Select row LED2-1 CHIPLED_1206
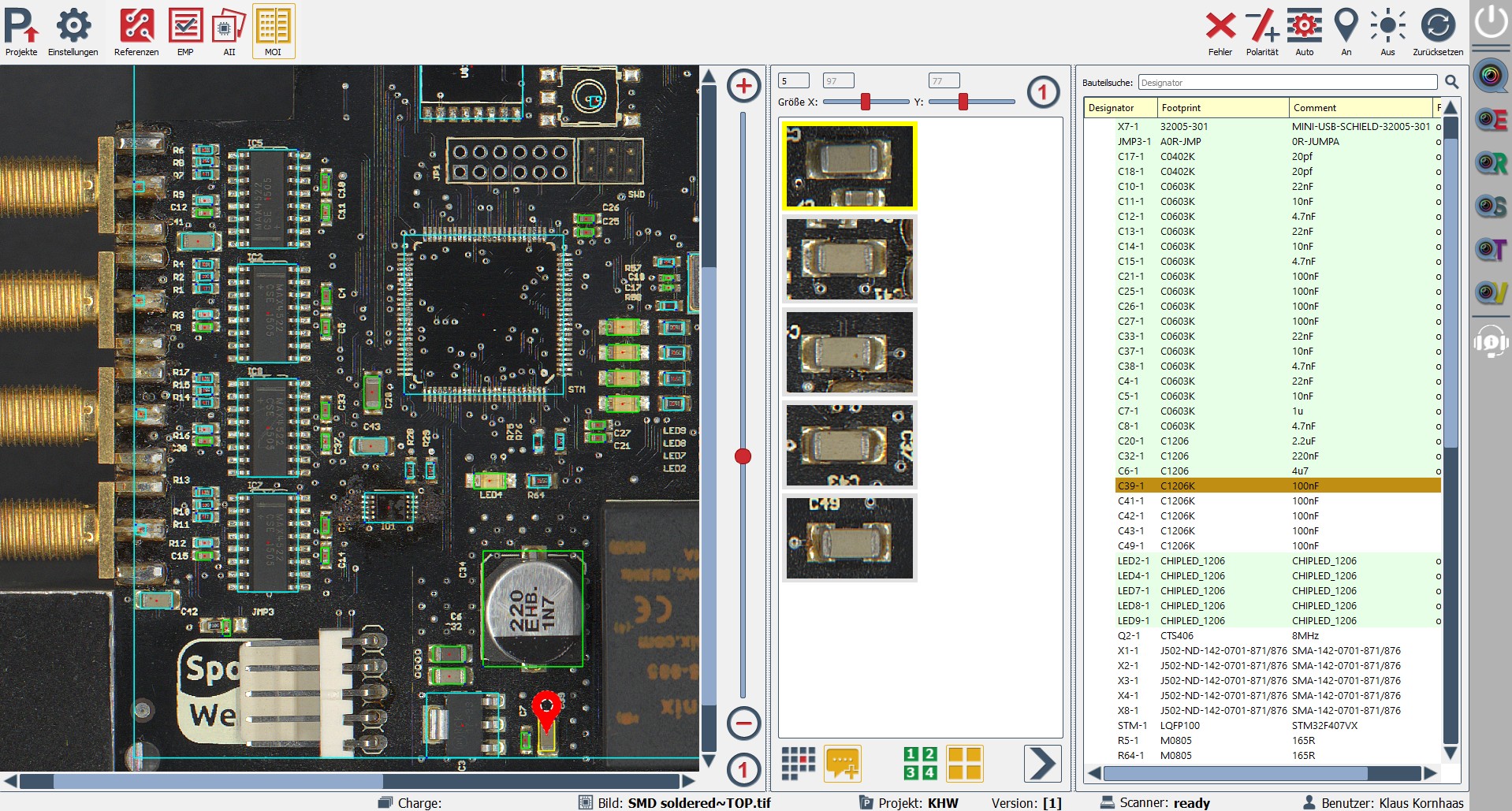The width and height of the screenshot is (1512, 811). tap(1278, 560)
